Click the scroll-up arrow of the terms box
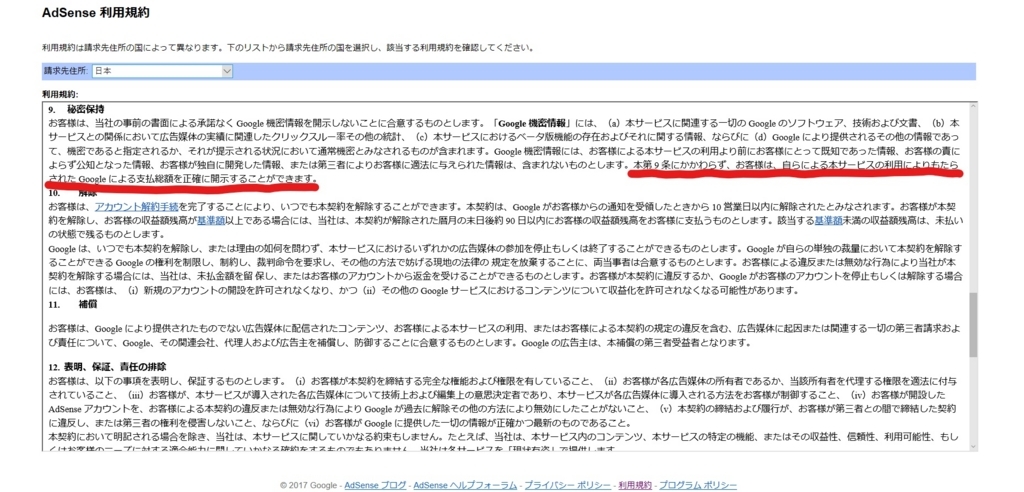 (973, 107)
